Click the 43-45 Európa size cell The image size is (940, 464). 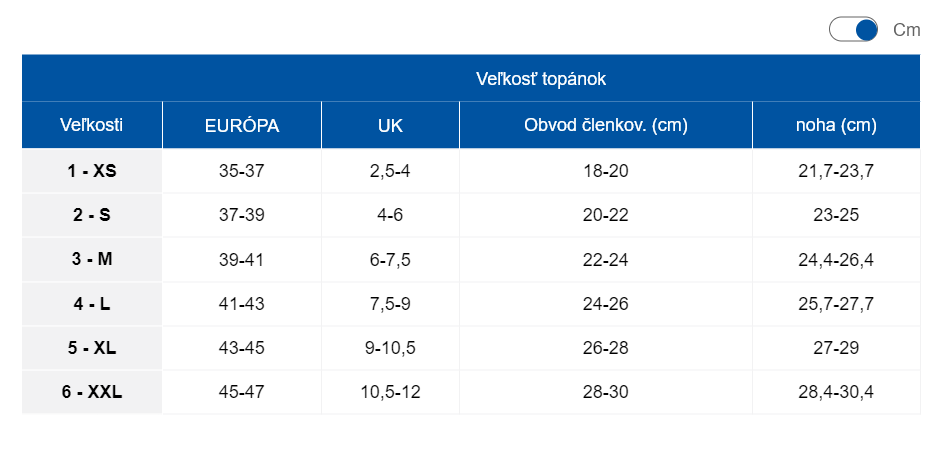(242, 348)
